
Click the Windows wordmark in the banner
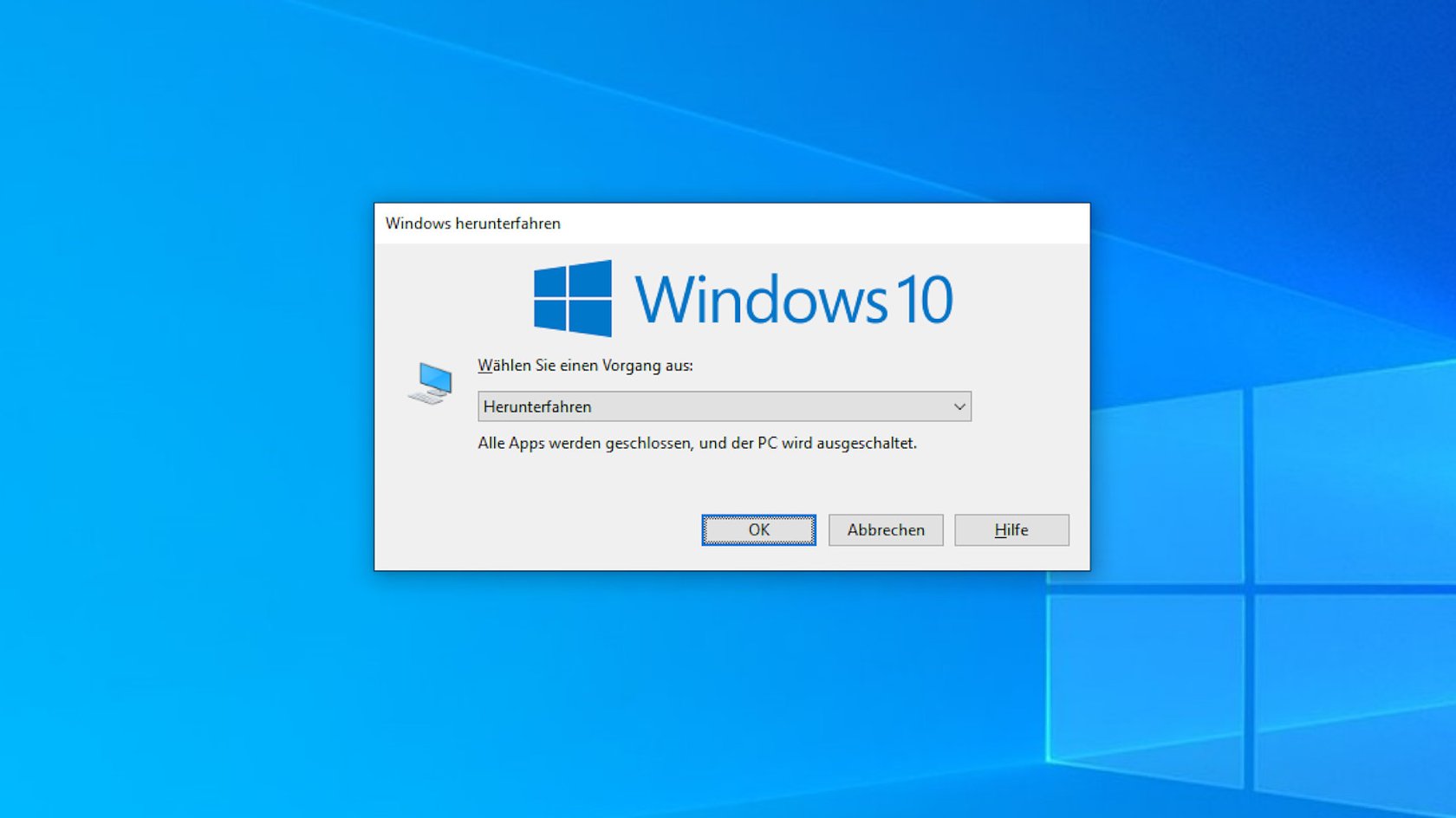point(761,300)
